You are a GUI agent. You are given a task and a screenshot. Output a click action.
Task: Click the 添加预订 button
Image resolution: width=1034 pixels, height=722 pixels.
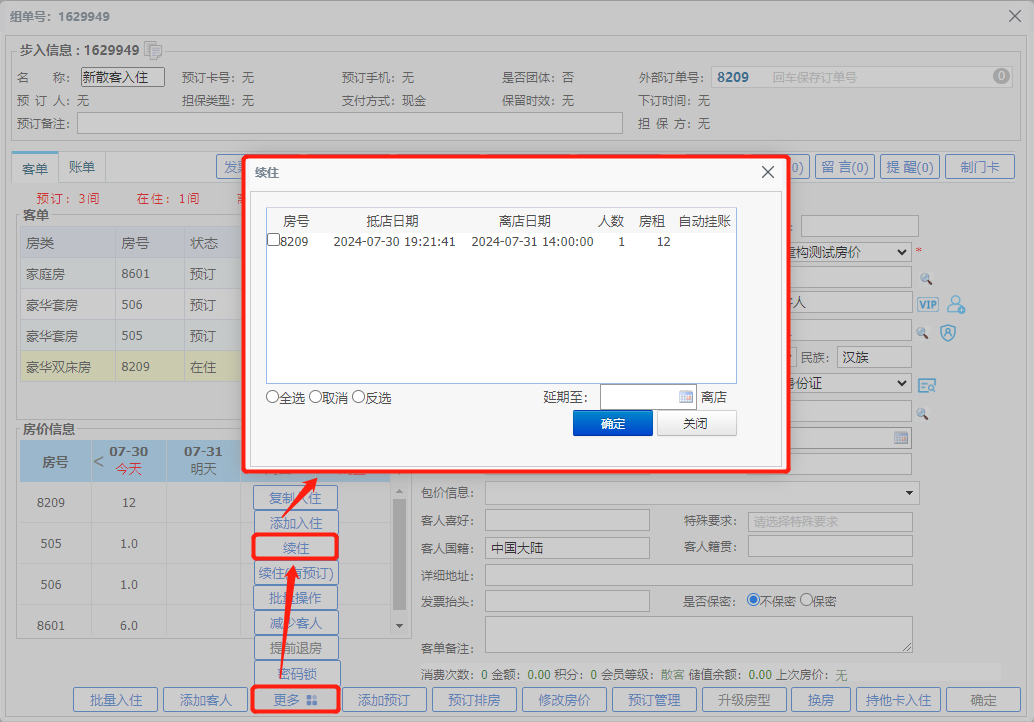coord(384,700)
